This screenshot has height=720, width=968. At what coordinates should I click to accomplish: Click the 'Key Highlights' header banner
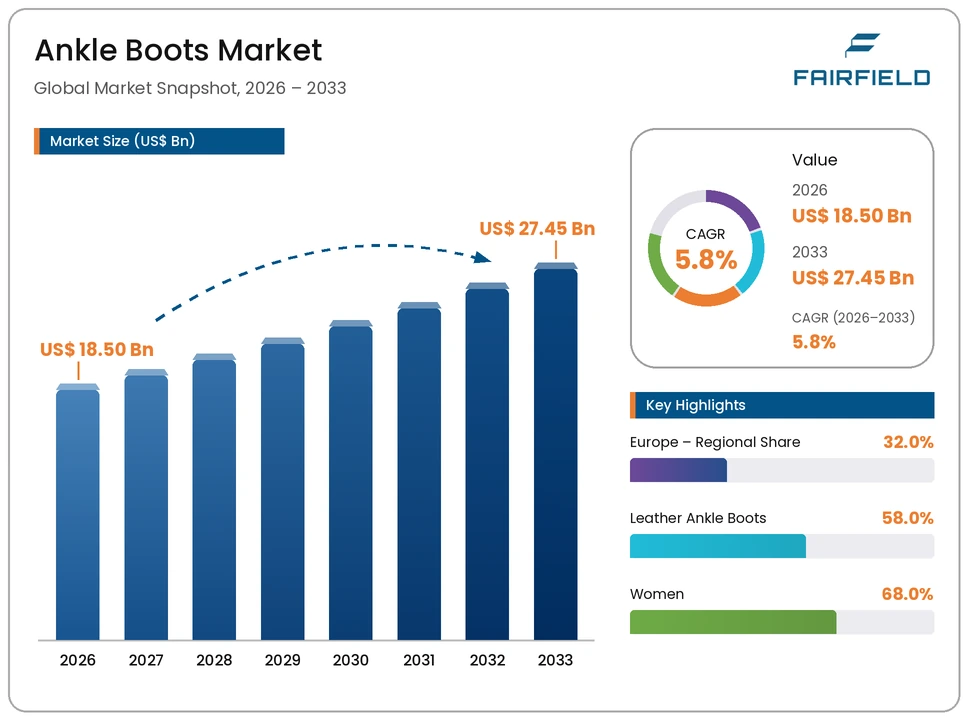coord(782,405)
